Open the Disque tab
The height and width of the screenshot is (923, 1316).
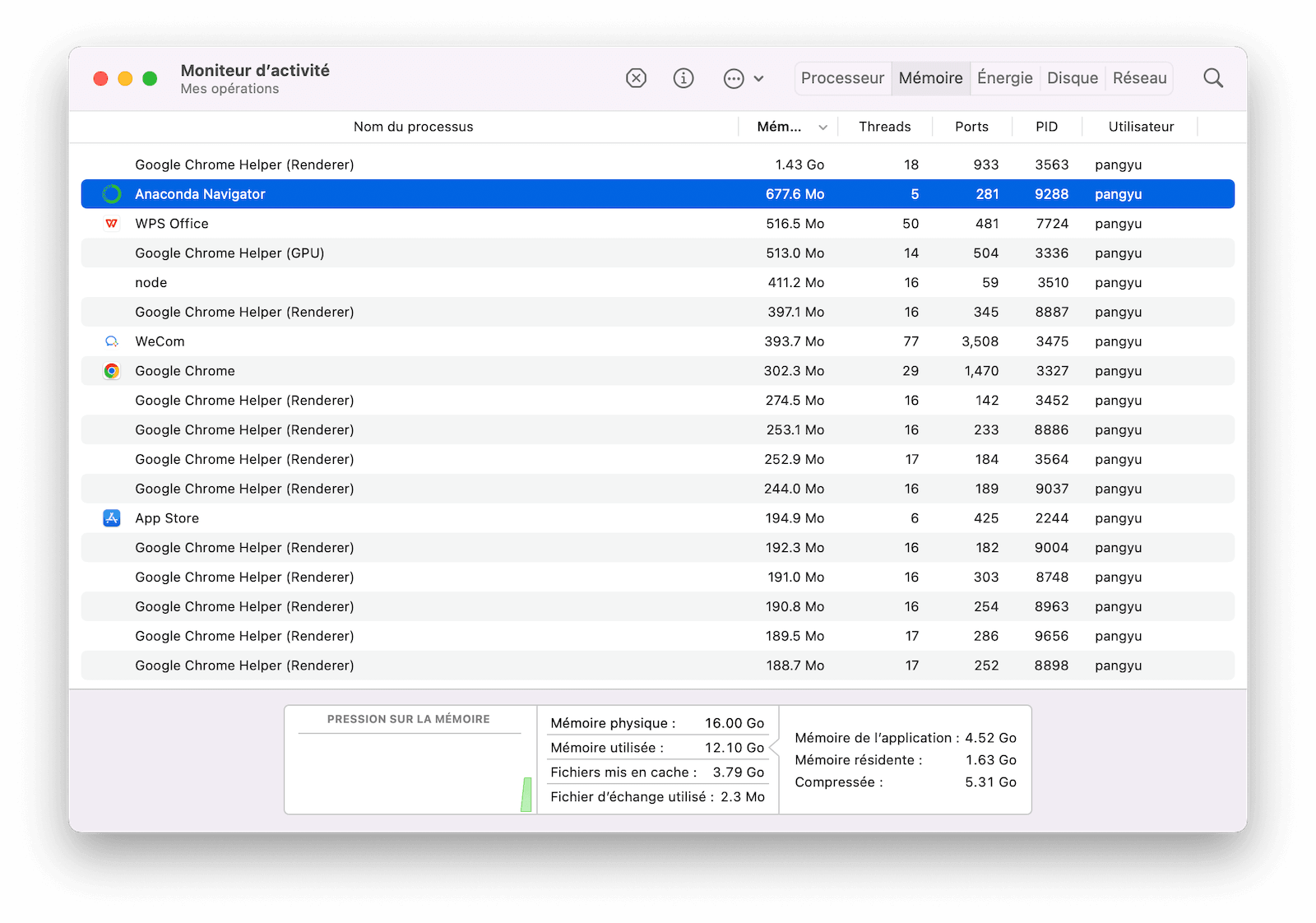1073,78
